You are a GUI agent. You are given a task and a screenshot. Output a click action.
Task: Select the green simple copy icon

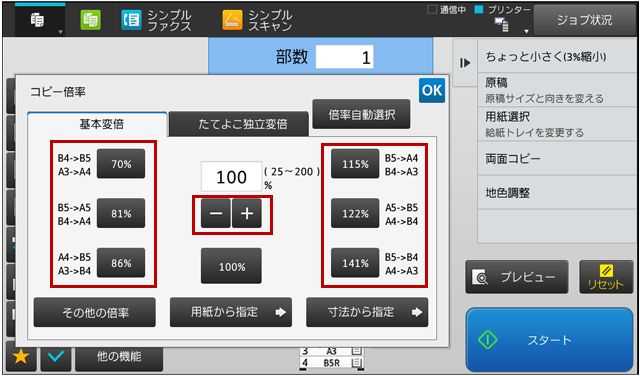click(x=91, y=20)
